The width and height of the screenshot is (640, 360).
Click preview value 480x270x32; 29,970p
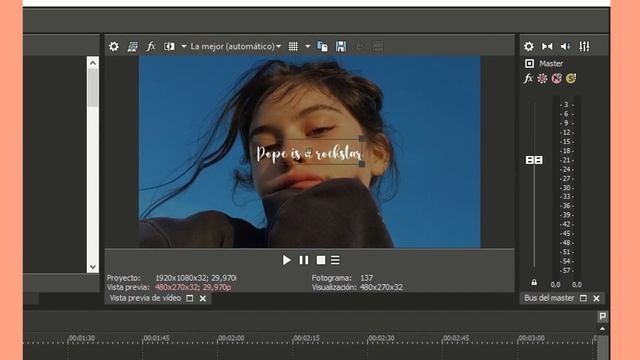point(193,287)
